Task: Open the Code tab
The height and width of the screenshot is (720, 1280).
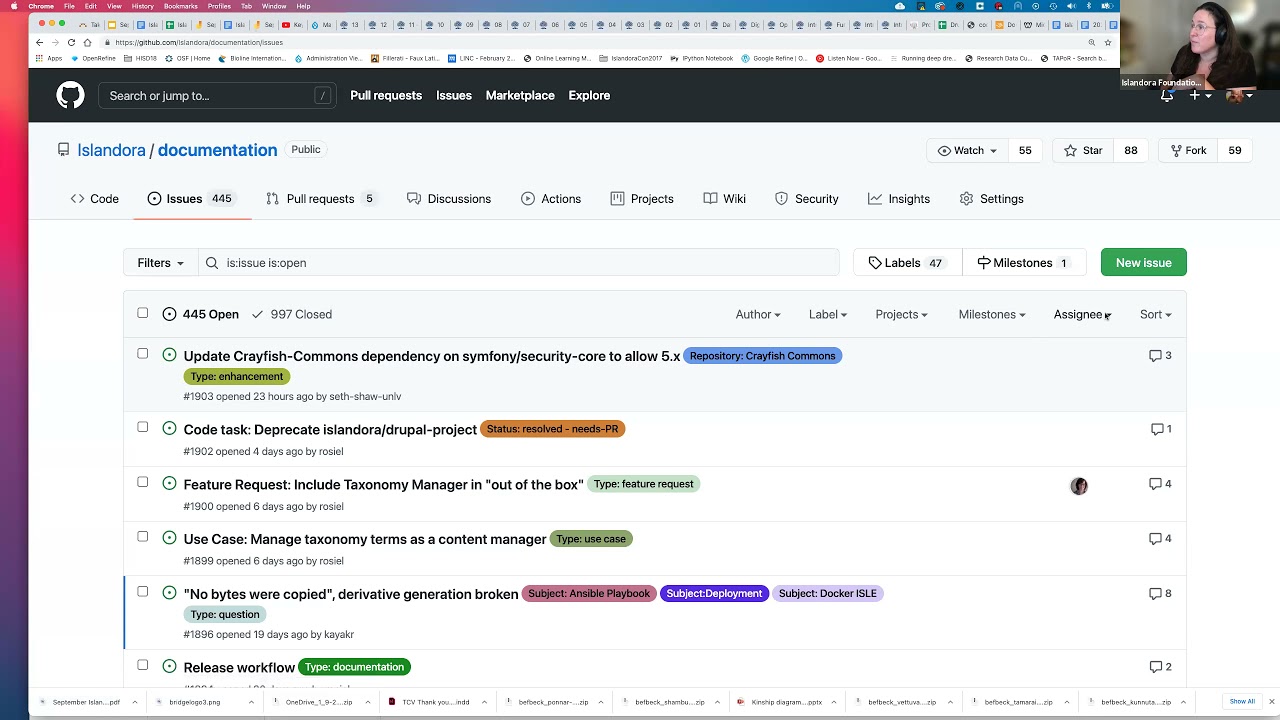Action: tap(95, 199)
